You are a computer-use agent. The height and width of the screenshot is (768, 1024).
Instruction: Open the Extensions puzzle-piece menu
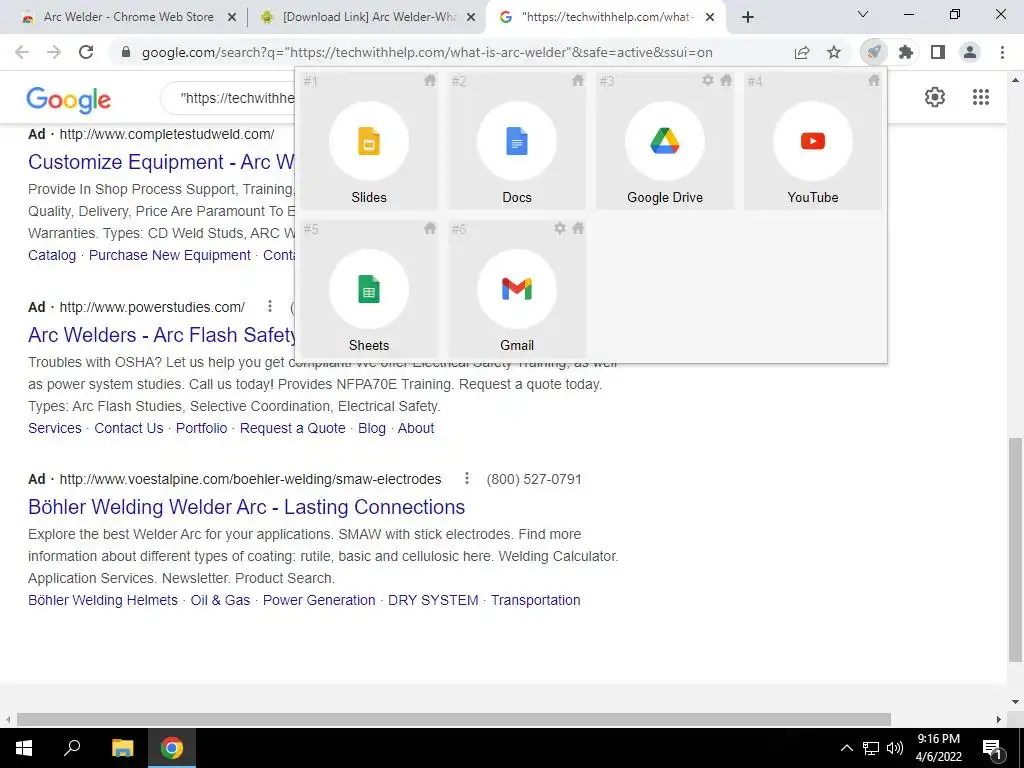[x=906, y=52]
